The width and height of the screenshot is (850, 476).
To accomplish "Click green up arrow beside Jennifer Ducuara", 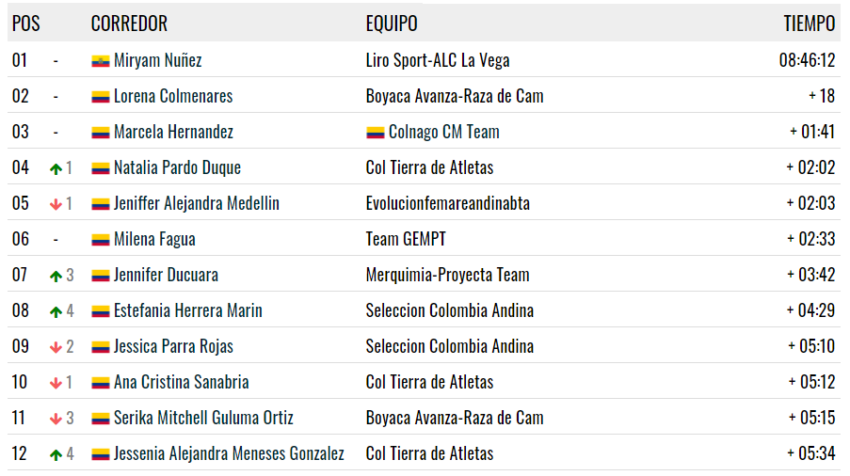I will (x=56, y=276).
